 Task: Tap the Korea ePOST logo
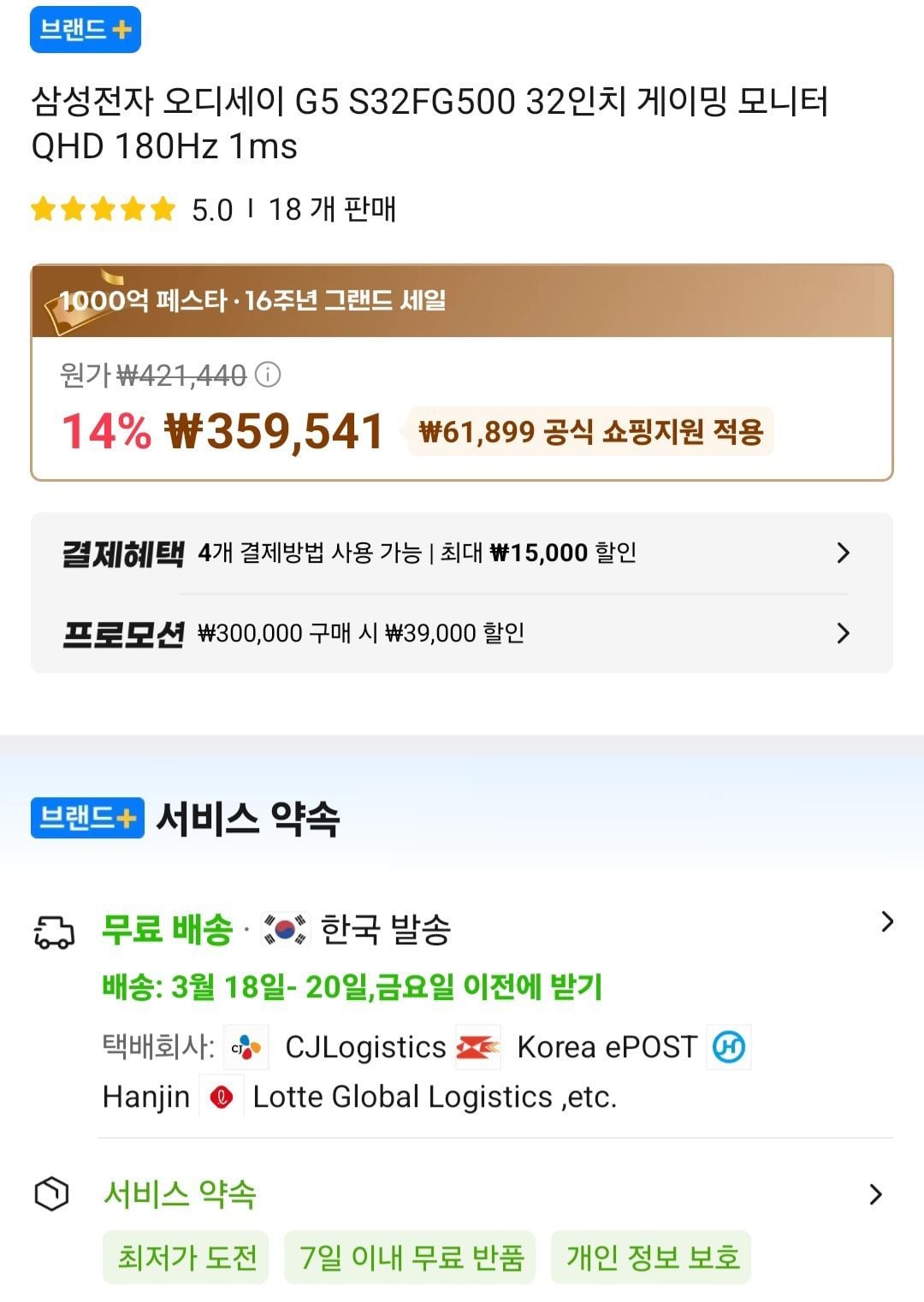tap(477, 1047)
